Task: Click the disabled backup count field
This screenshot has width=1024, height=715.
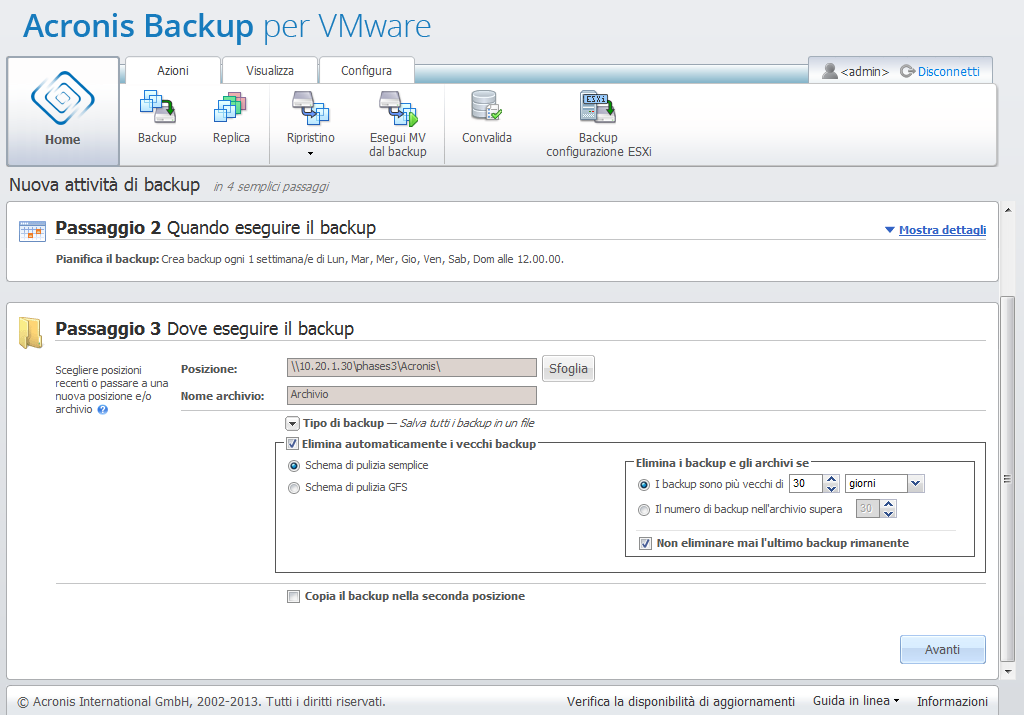Action: [x=868, y=509]
